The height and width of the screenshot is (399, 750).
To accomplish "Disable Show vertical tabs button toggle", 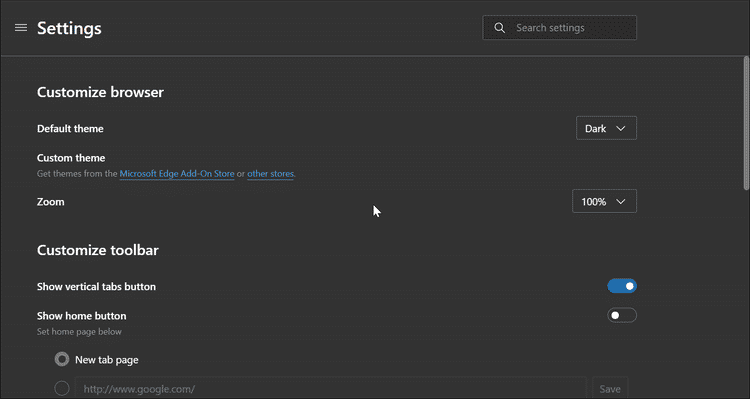I will click(622, 286).
